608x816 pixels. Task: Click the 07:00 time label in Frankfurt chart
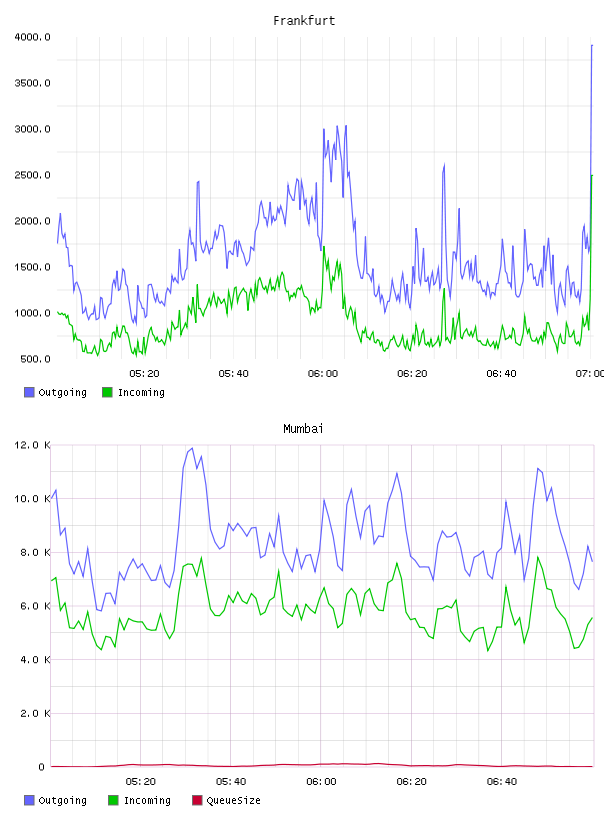pyautogui.click(x=590, y=374)
